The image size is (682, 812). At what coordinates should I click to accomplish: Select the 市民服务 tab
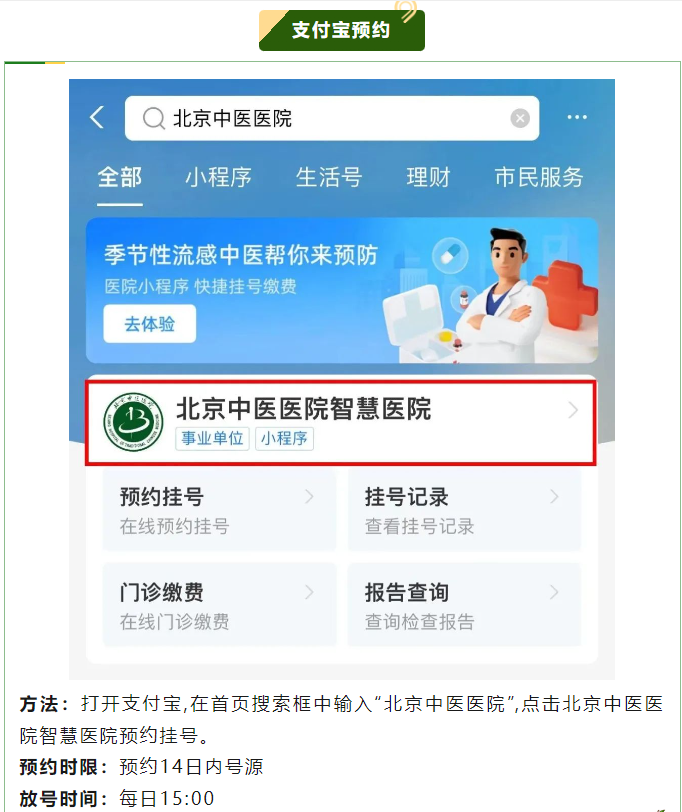[x=539, y=178]
